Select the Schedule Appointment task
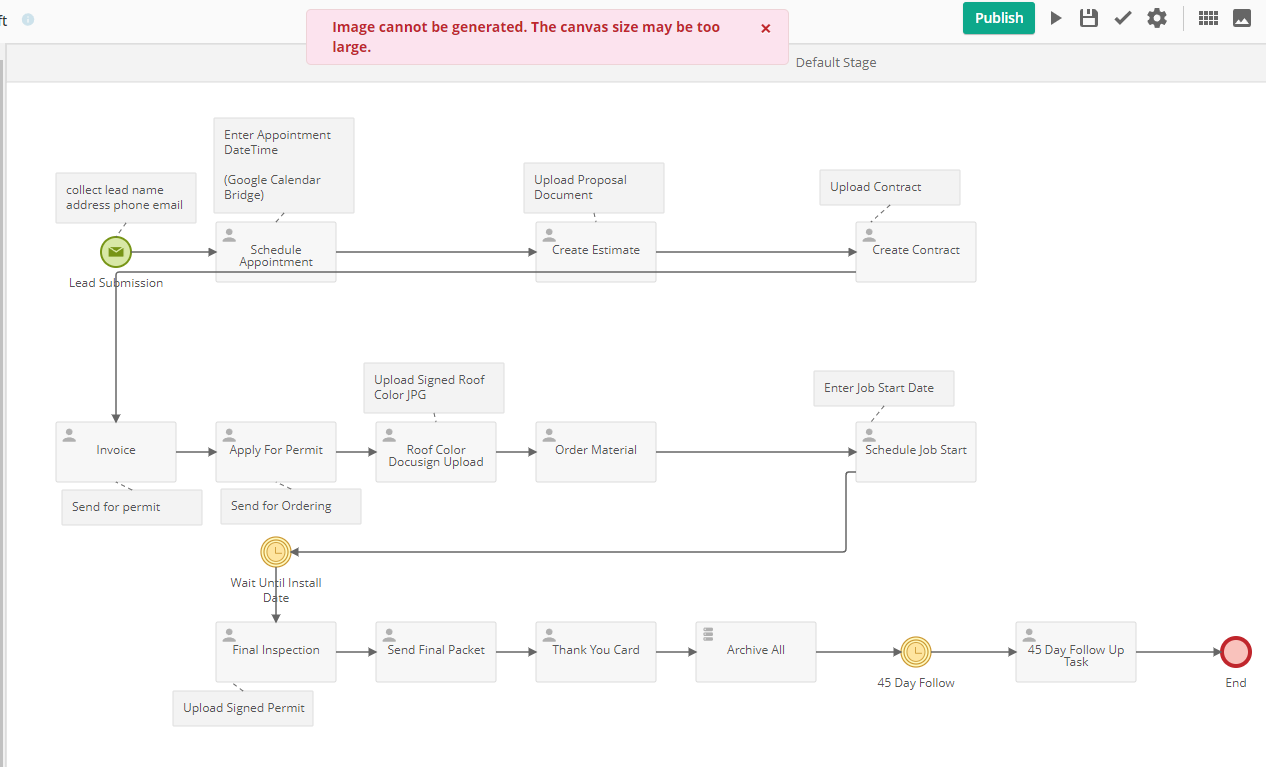Image resolution: width=1266 pixels, height=767 pixels. tap(276, 252)
